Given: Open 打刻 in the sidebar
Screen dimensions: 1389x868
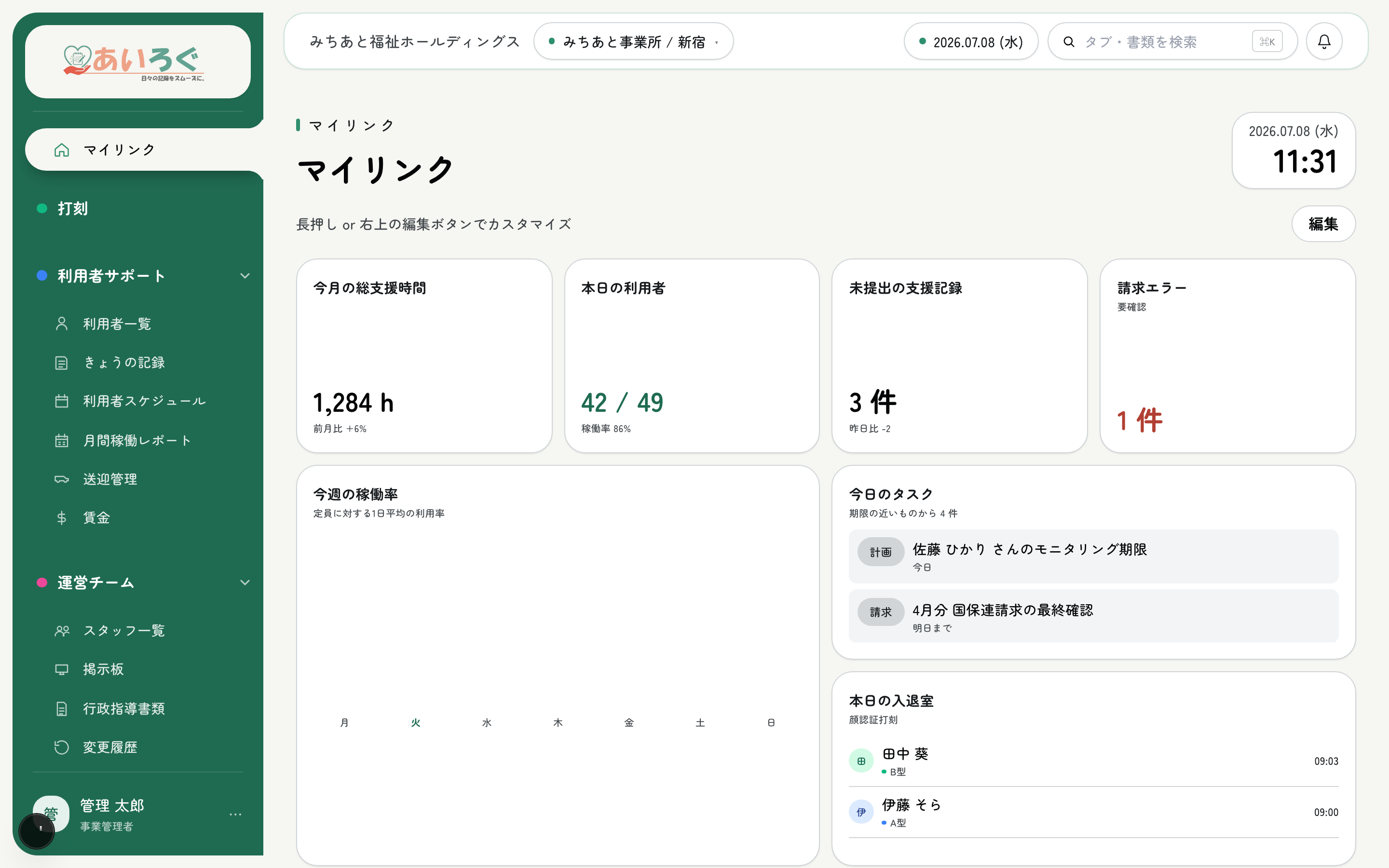Looking at the screenshot, I should (73, 208).
